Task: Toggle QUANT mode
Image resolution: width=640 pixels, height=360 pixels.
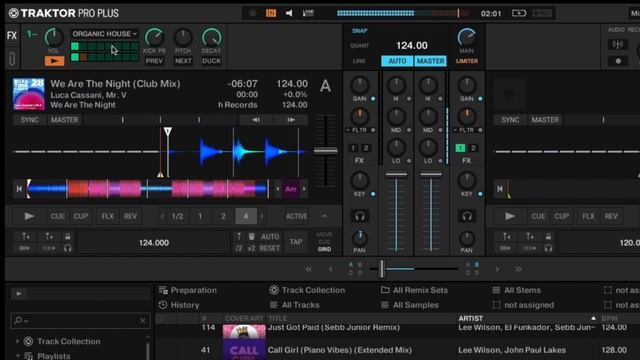Action: coord(360,46)
